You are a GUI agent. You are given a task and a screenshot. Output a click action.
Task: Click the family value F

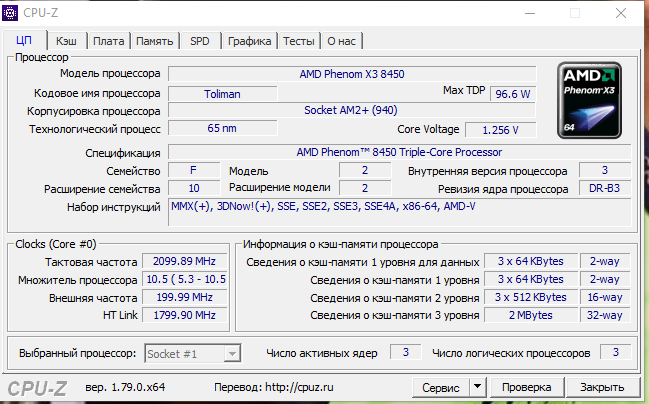(194, 170)
